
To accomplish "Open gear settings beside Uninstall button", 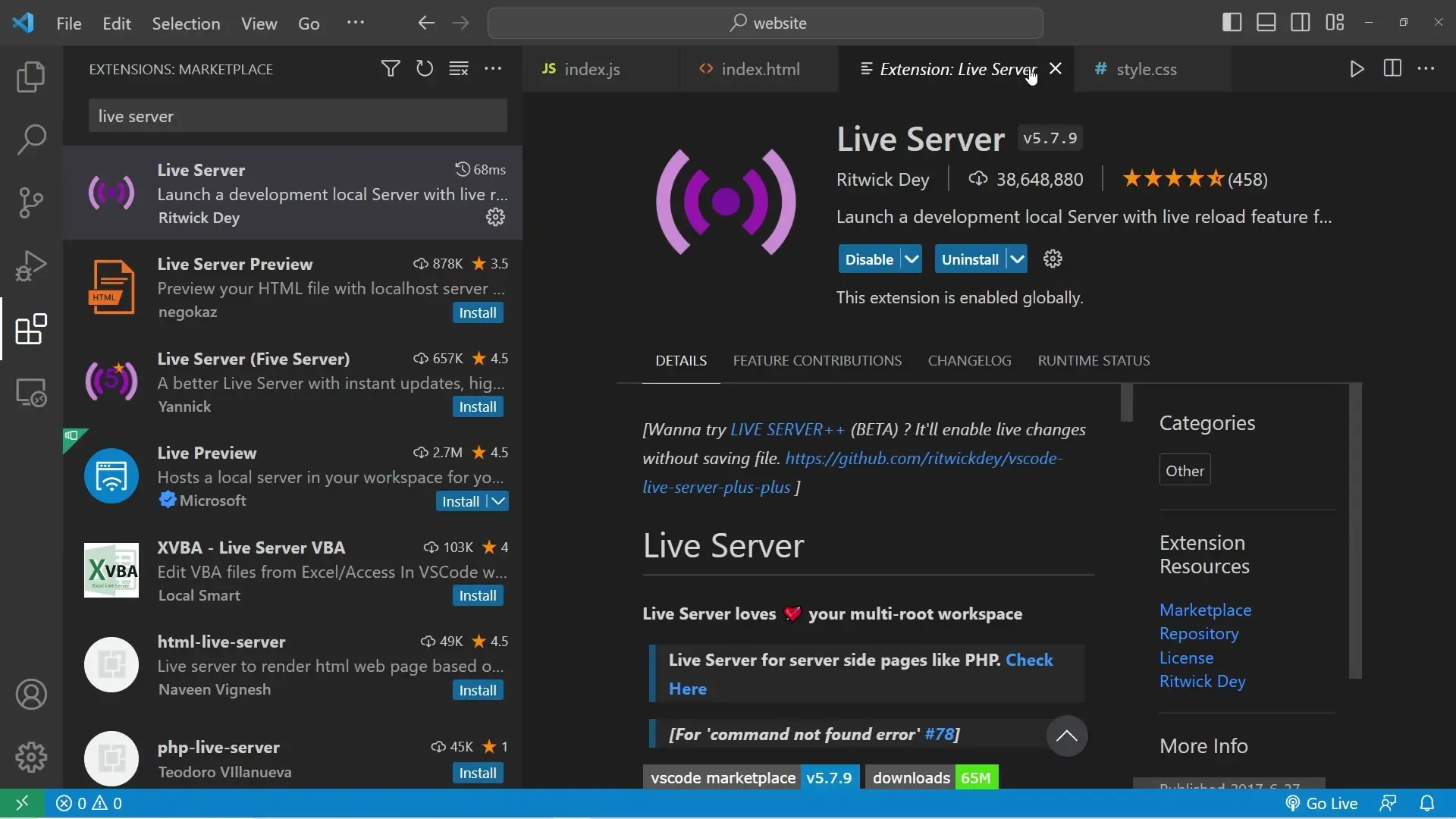I will (1053, 259).
